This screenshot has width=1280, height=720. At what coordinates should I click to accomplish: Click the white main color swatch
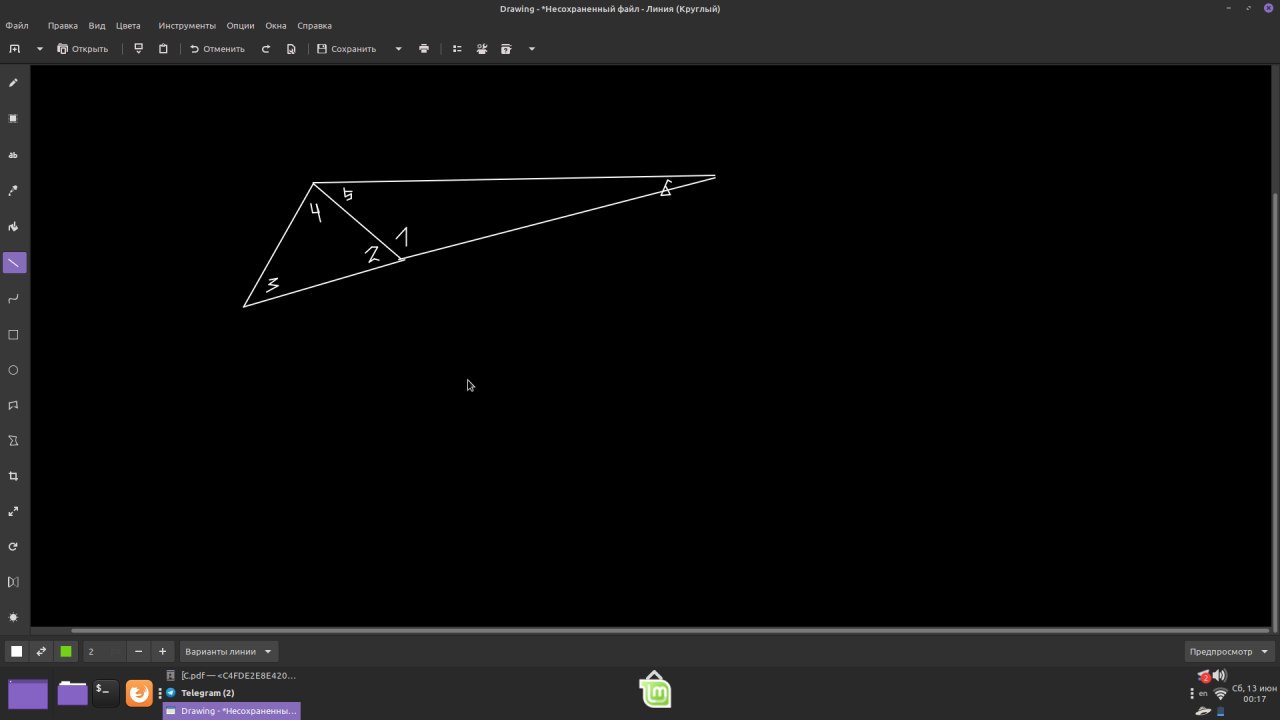tap(17, 651)
